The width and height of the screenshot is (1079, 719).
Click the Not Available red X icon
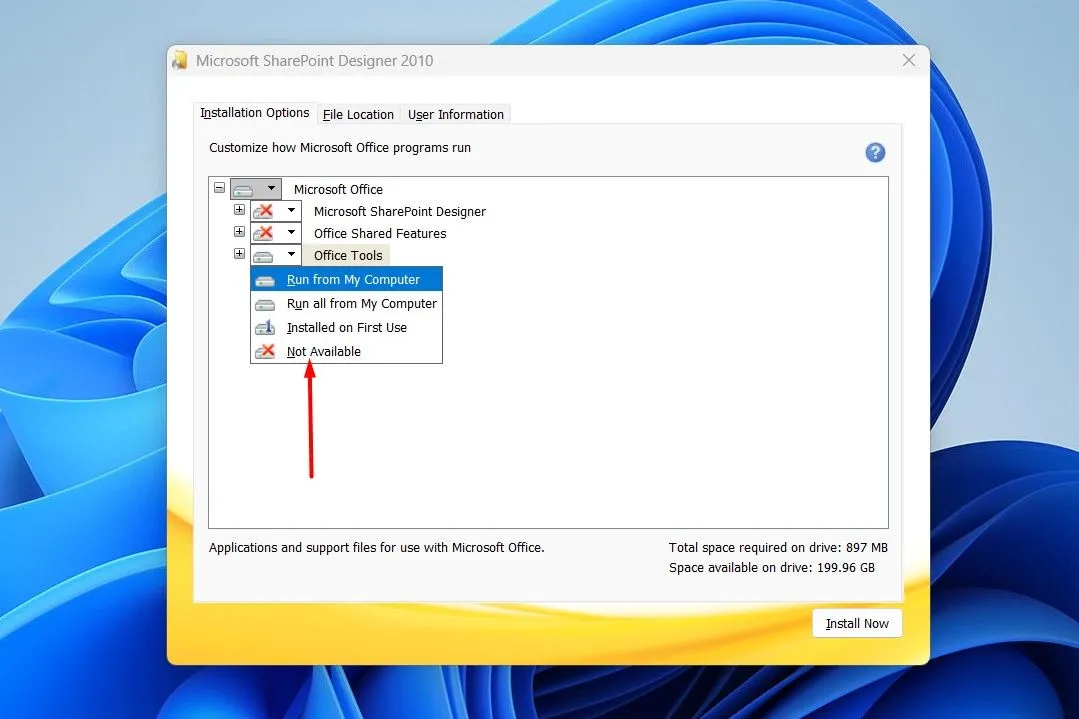[x=265, y=351]
